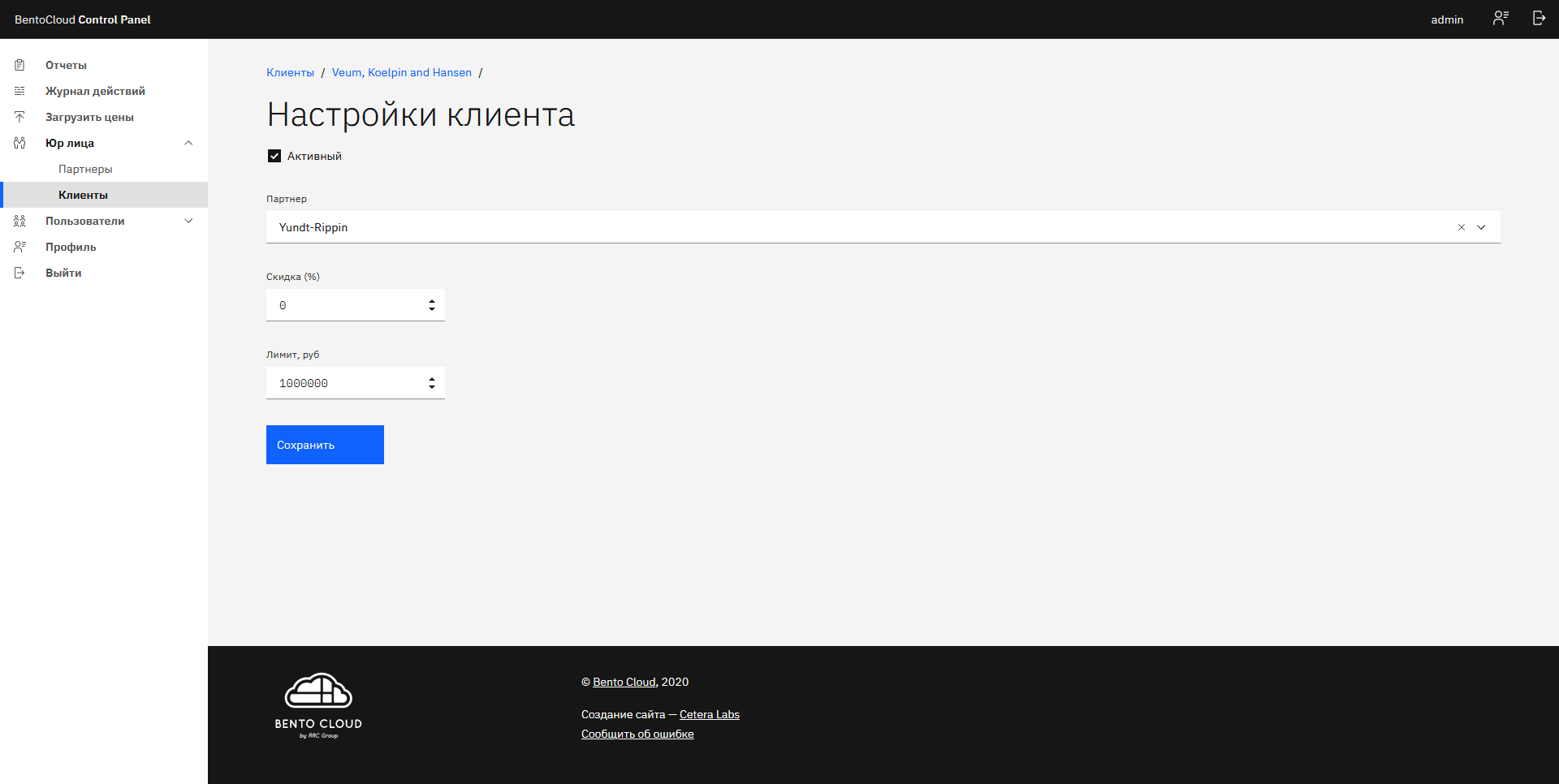Open the Сообщить об ошибке link
This screenshot has width=1559, height=784.
pyautogui.click(x=637, y=734)
